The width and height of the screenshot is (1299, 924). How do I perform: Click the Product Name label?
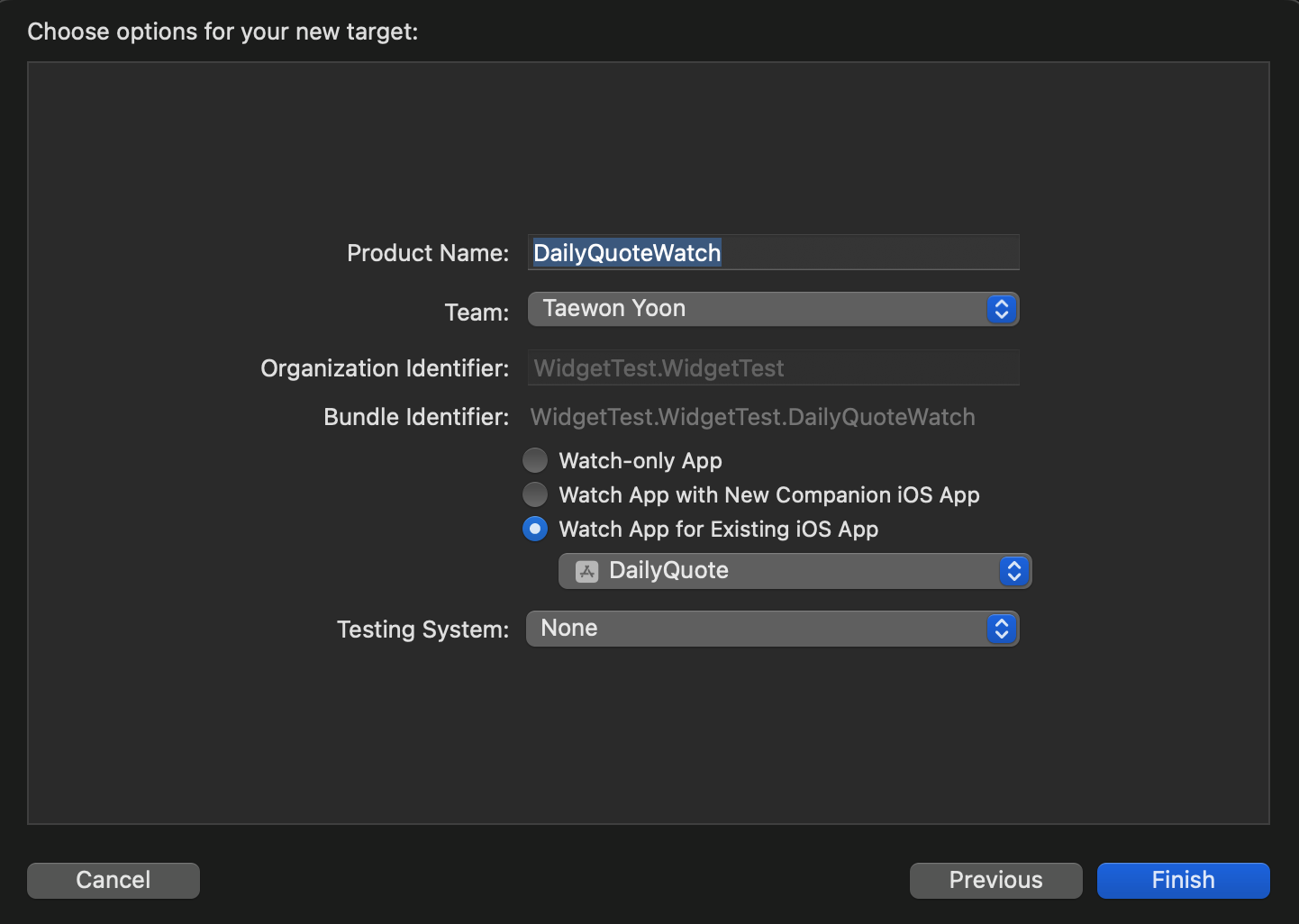[428, 253]
